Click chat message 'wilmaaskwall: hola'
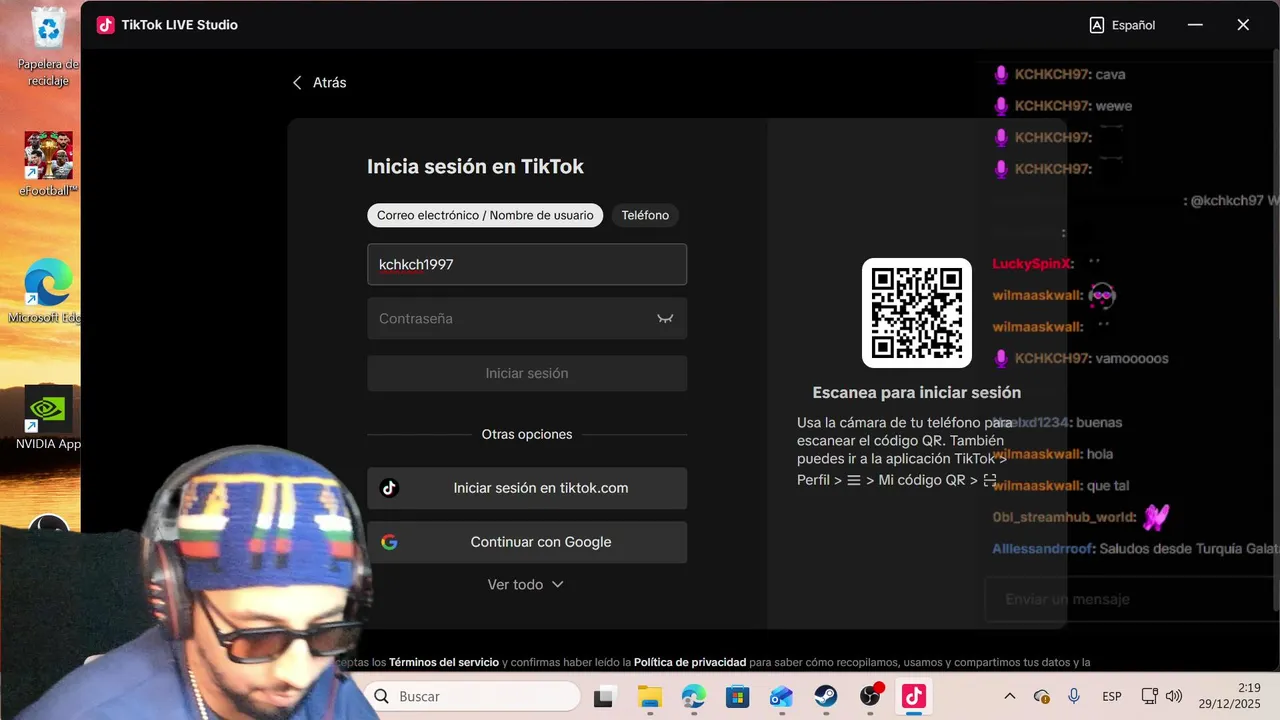Screen dimensions: 1280x720 pyautogui.click(x=1052, y=454)
